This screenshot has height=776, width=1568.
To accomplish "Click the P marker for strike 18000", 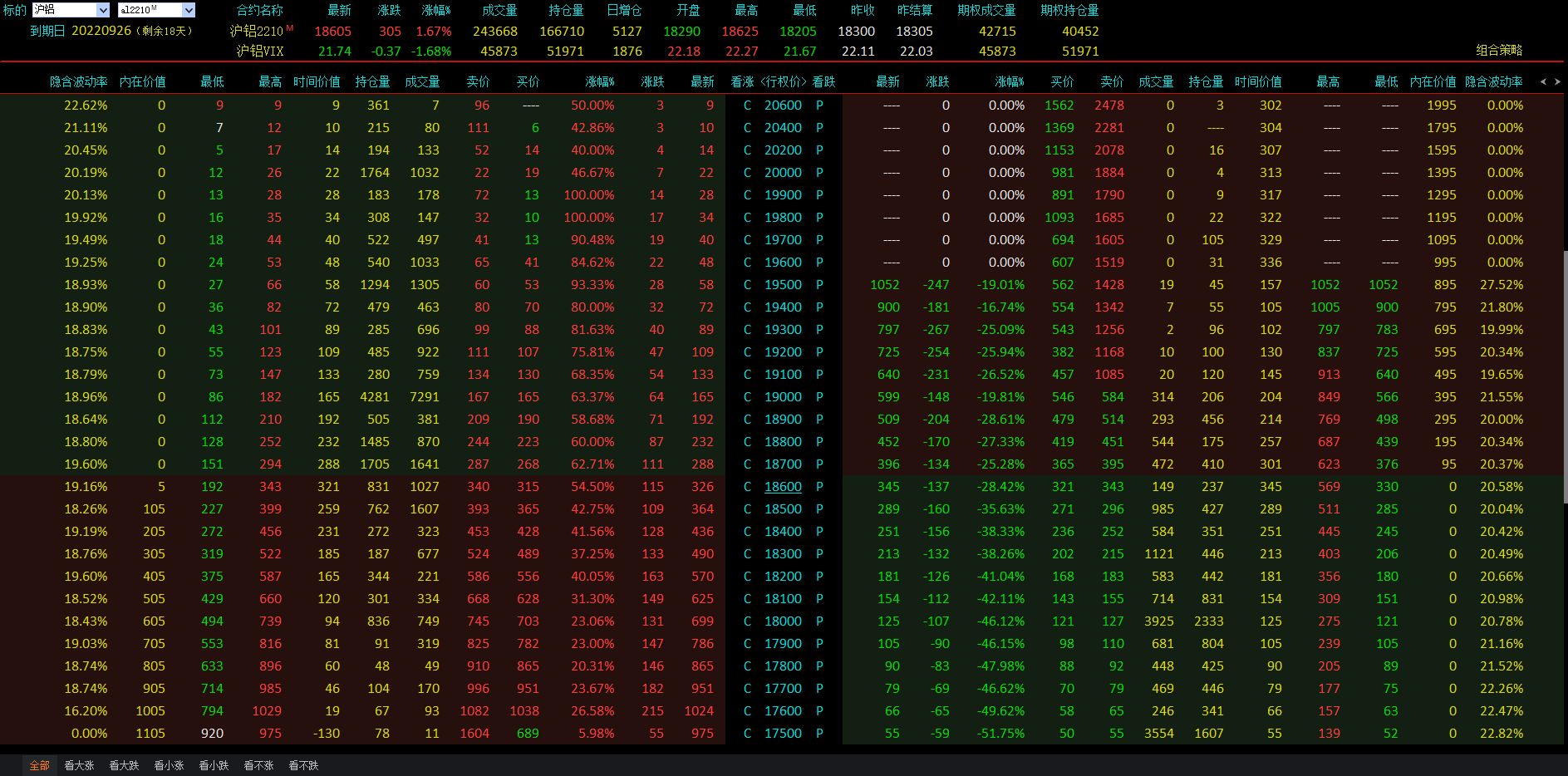I will [819, 621].
